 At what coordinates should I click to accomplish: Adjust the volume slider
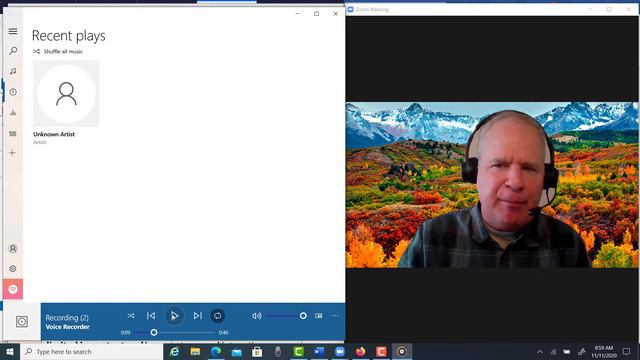coord(287,316)
